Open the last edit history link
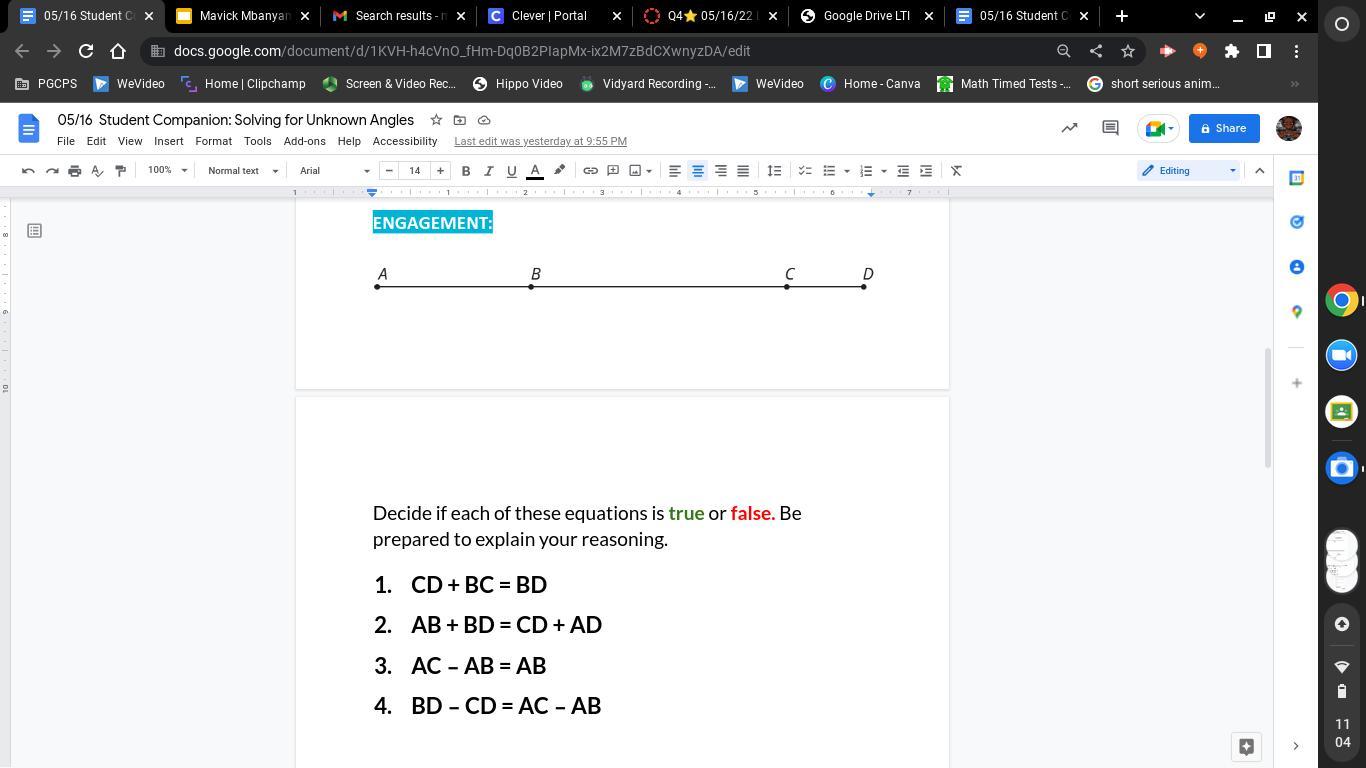This screenshot has height=768, width=1366. 540,141
